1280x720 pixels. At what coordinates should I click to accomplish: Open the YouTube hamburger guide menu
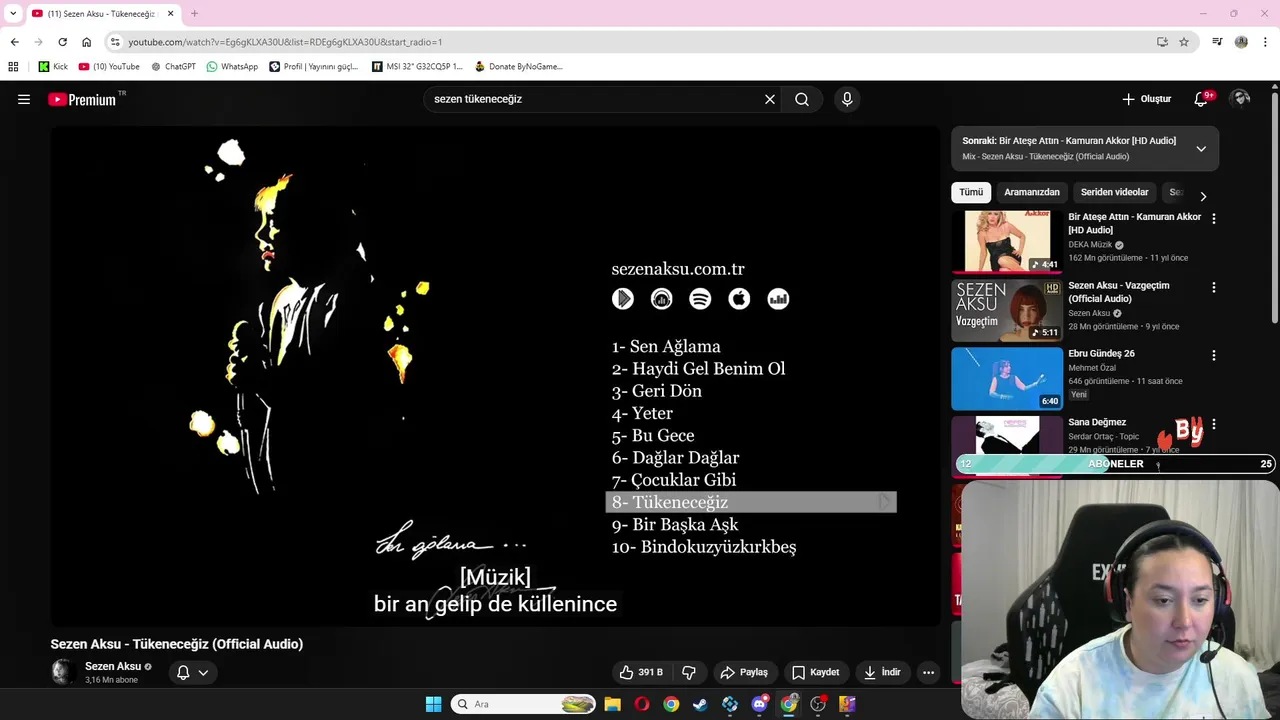tap(24, 99)
